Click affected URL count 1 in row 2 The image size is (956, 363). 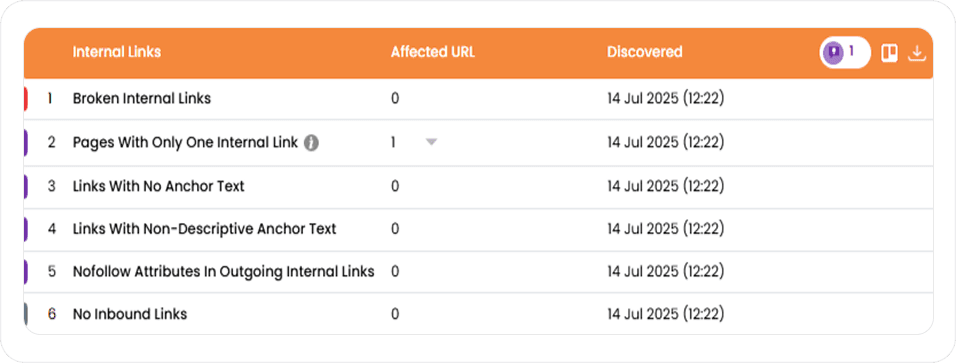coord(394,143)
